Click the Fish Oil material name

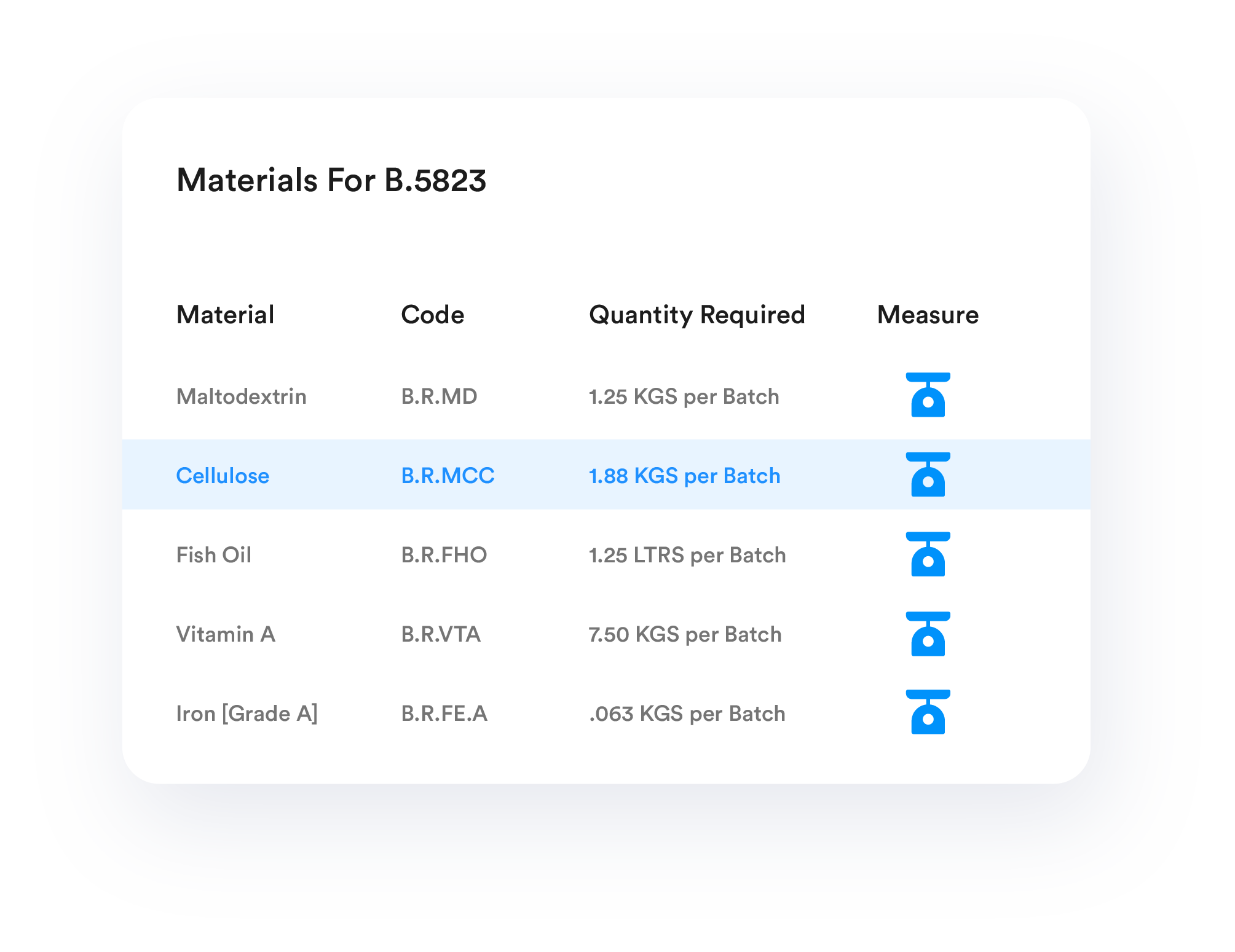(213, 555)
